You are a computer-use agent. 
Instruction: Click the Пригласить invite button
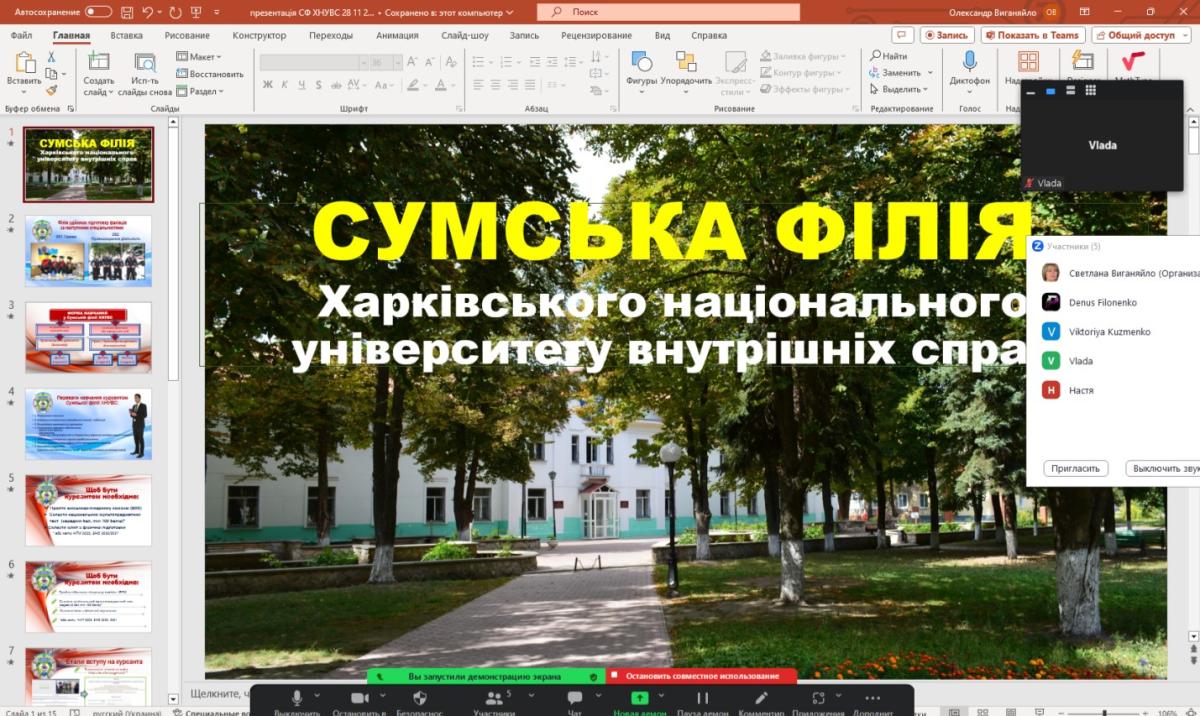point(1075,468)
